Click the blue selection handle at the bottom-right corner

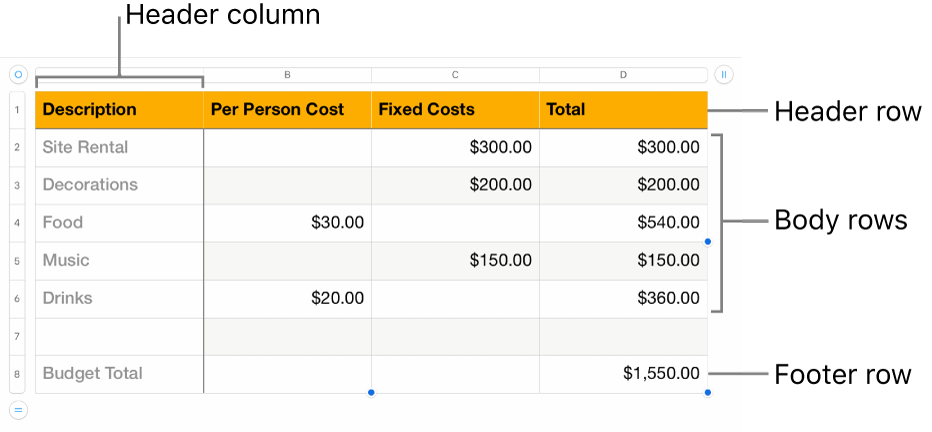point(708,392)
